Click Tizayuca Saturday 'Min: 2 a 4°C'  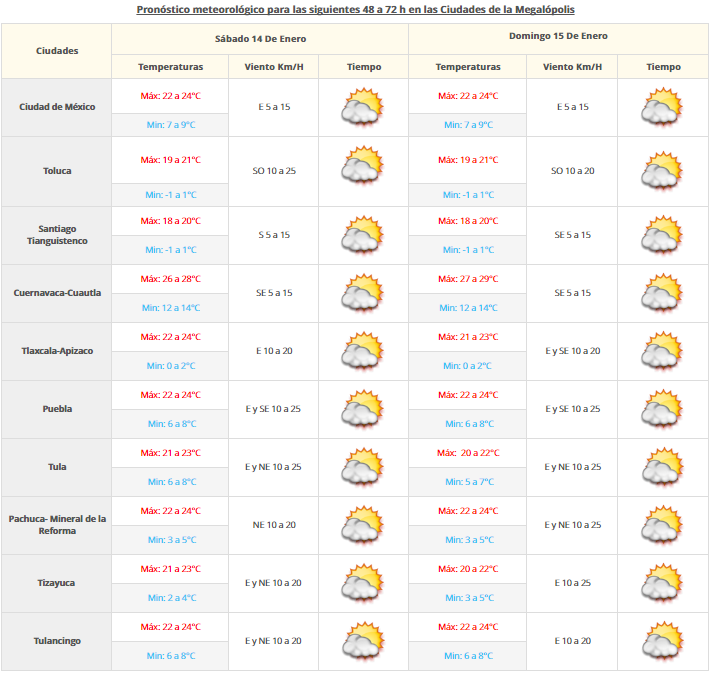(x=172, y=598)
